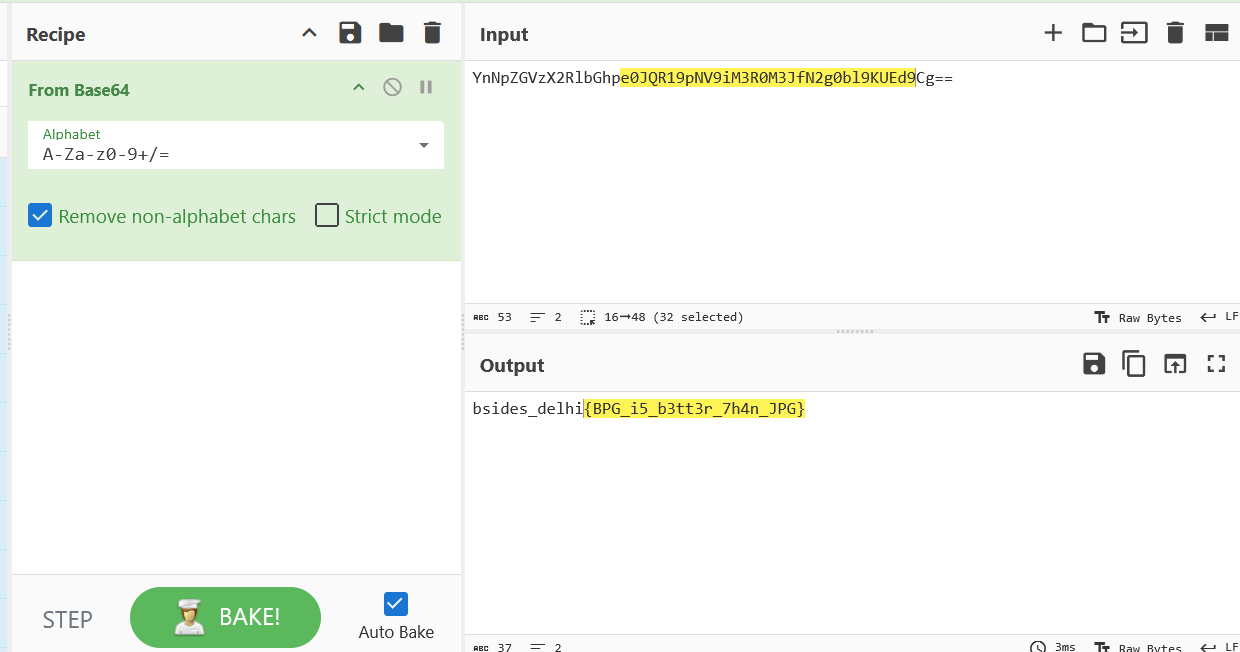The width and height of the screenshot is (1240, 652).
Task: Open Input Raw Bytes encoding selector
Action: [x=1138, y=317]
